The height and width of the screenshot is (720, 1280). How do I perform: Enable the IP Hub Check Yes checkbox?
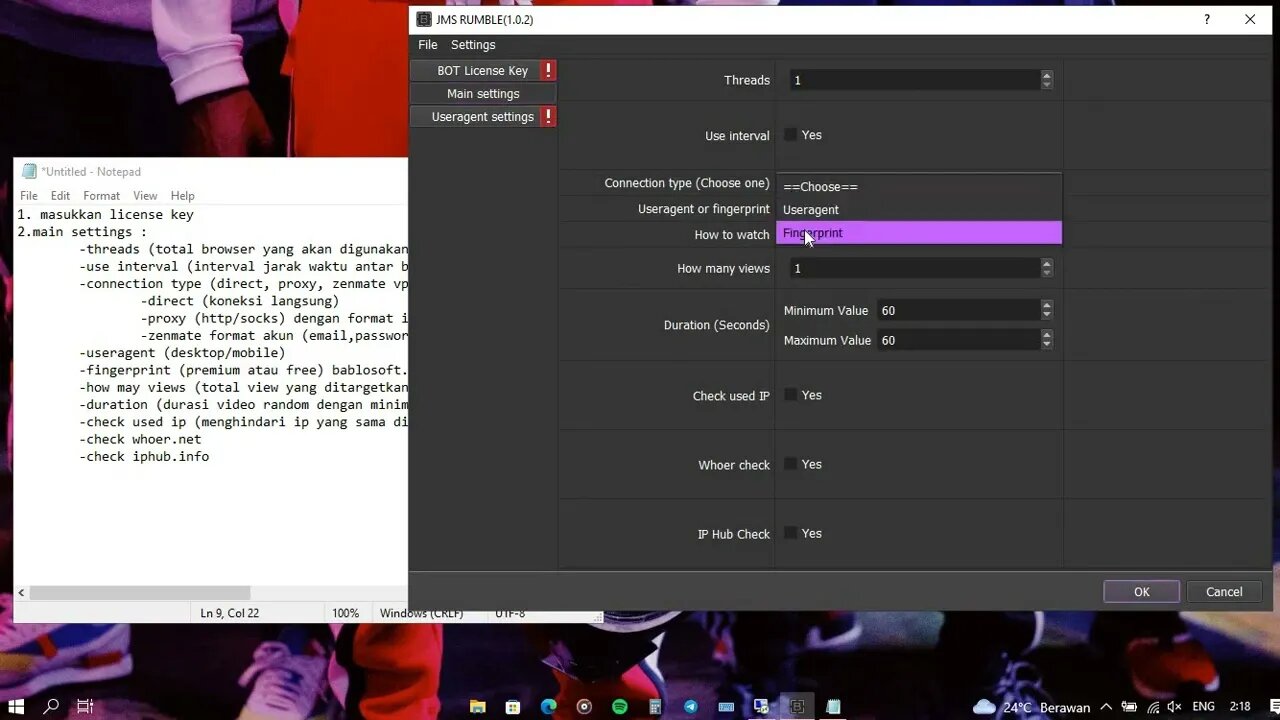790,533
